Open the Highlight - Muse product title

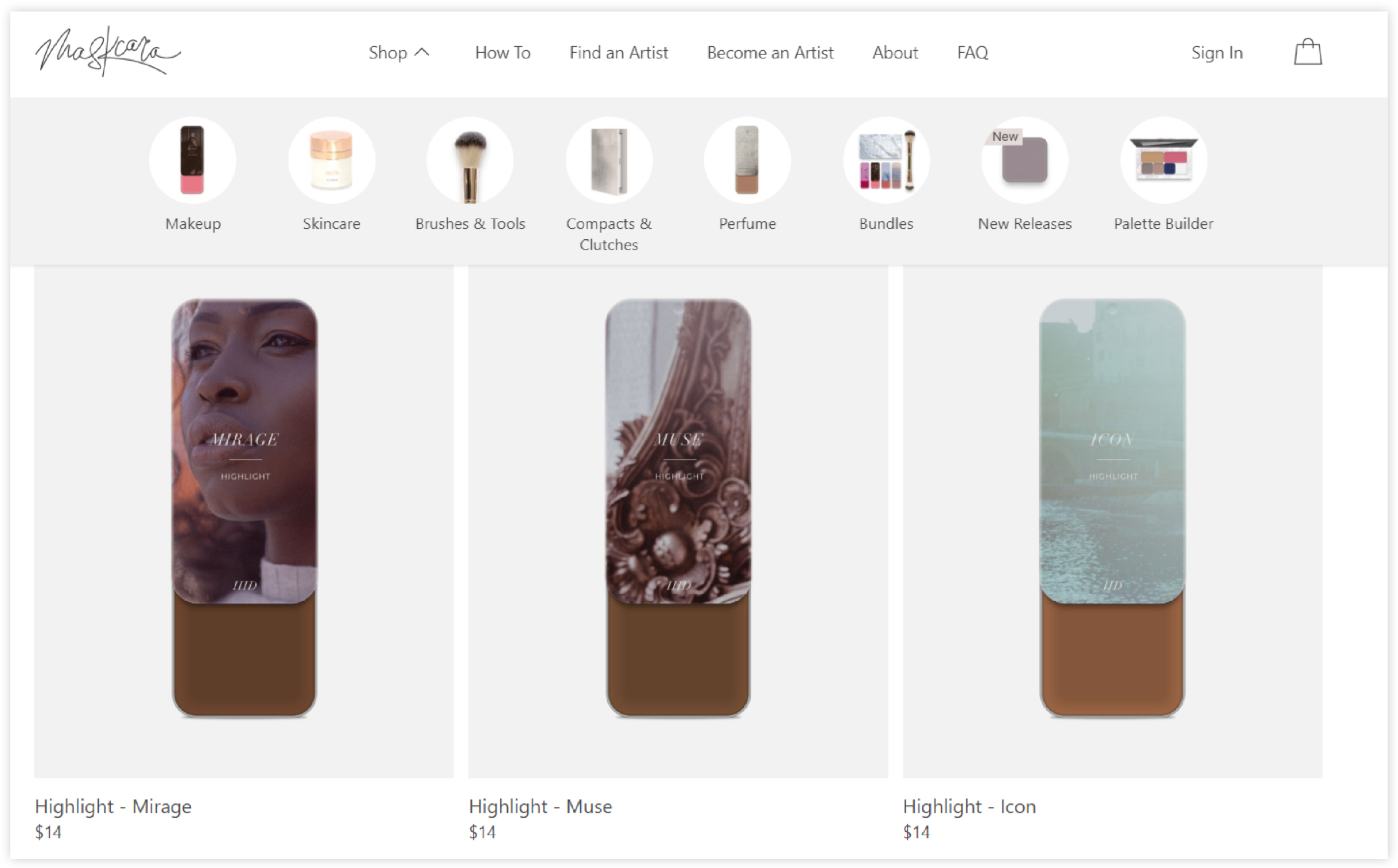pyautogui.click(x=540, y=807)
